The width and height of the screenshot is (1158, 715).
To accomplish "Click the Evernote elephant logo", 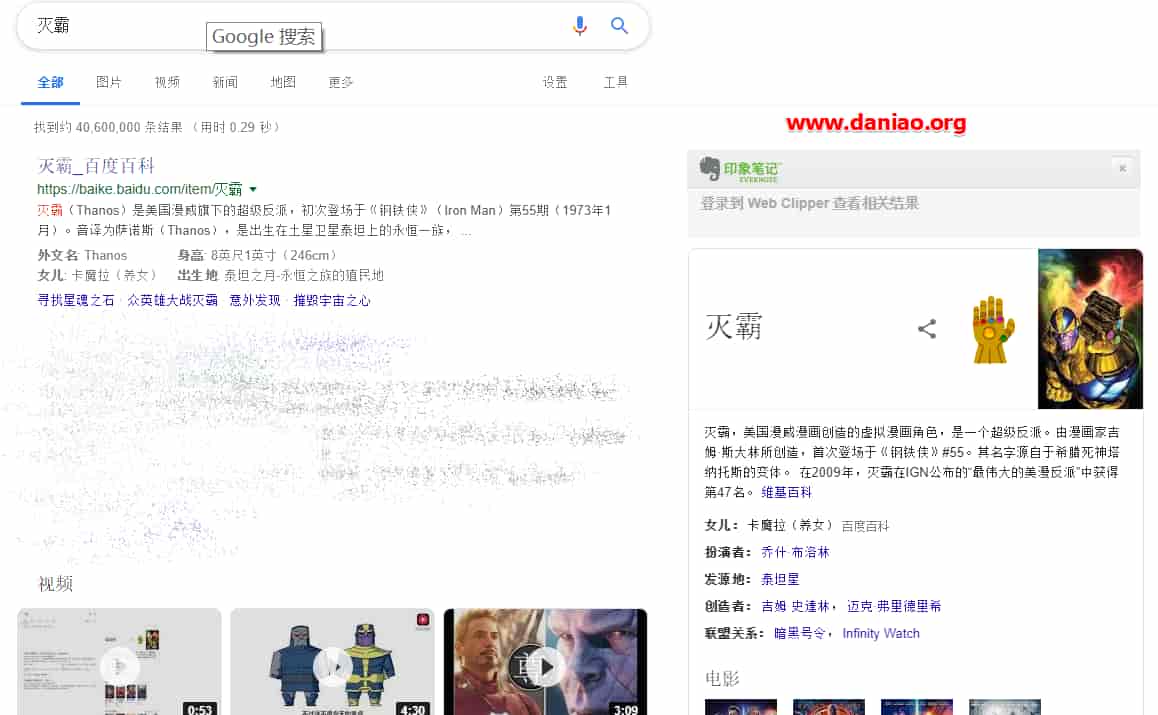I will click(x=710, y=169).
